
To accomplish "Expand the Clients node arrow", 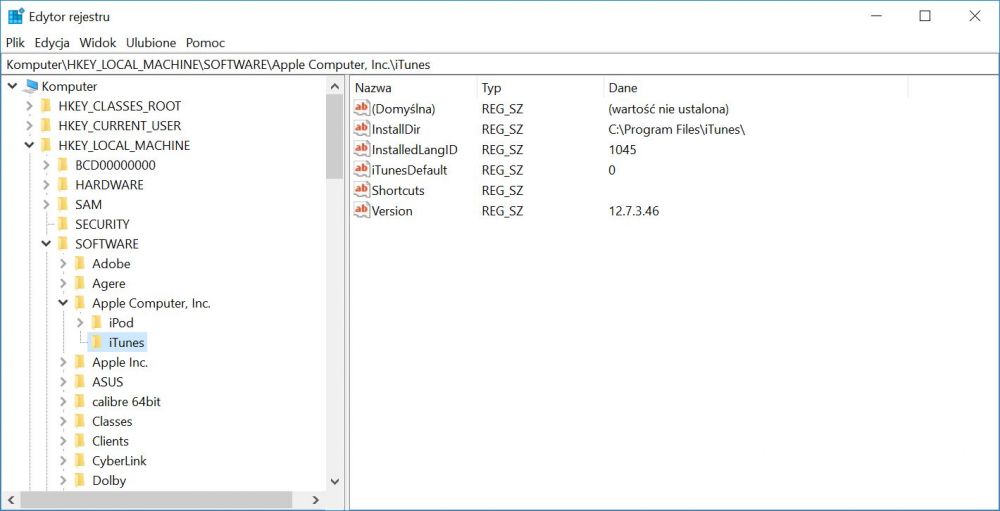I will 63,441.
